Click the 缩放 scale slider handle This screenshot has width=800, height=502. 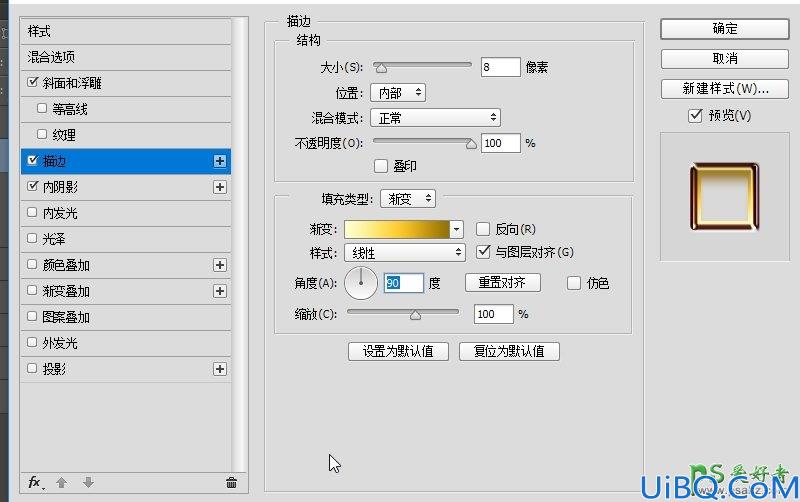click(x=415, y=314)
